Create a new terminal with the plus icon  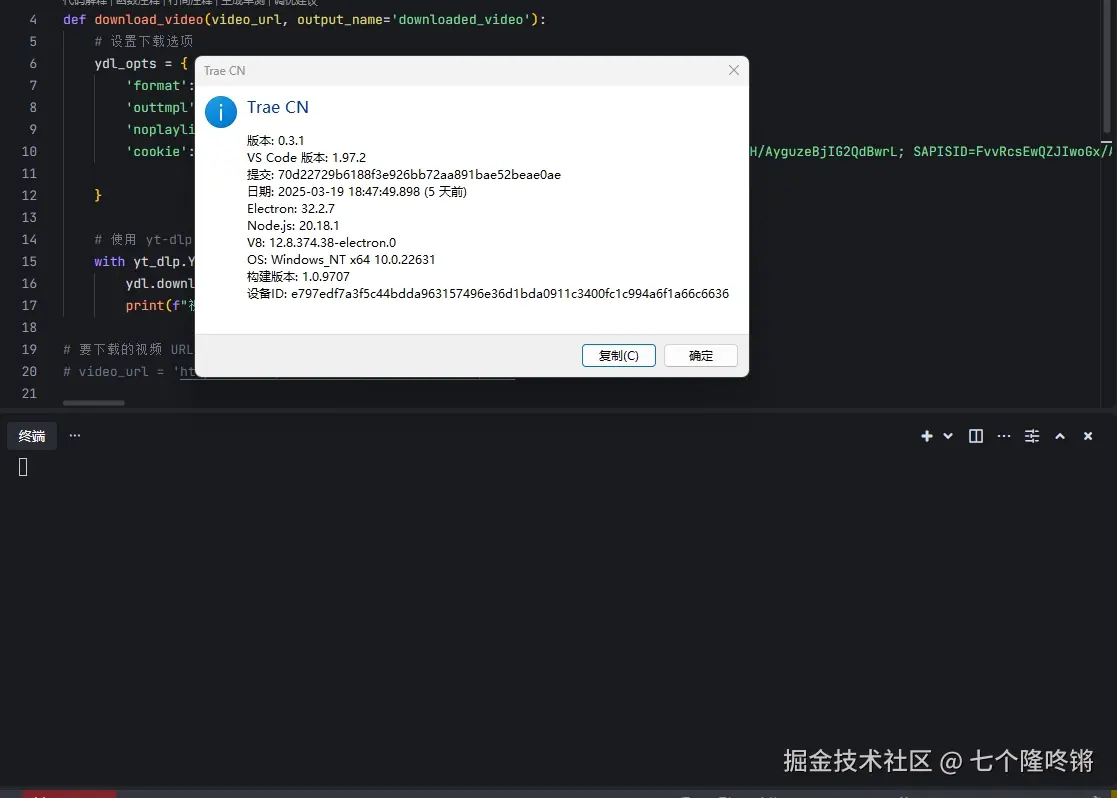[x=925, y=435]
